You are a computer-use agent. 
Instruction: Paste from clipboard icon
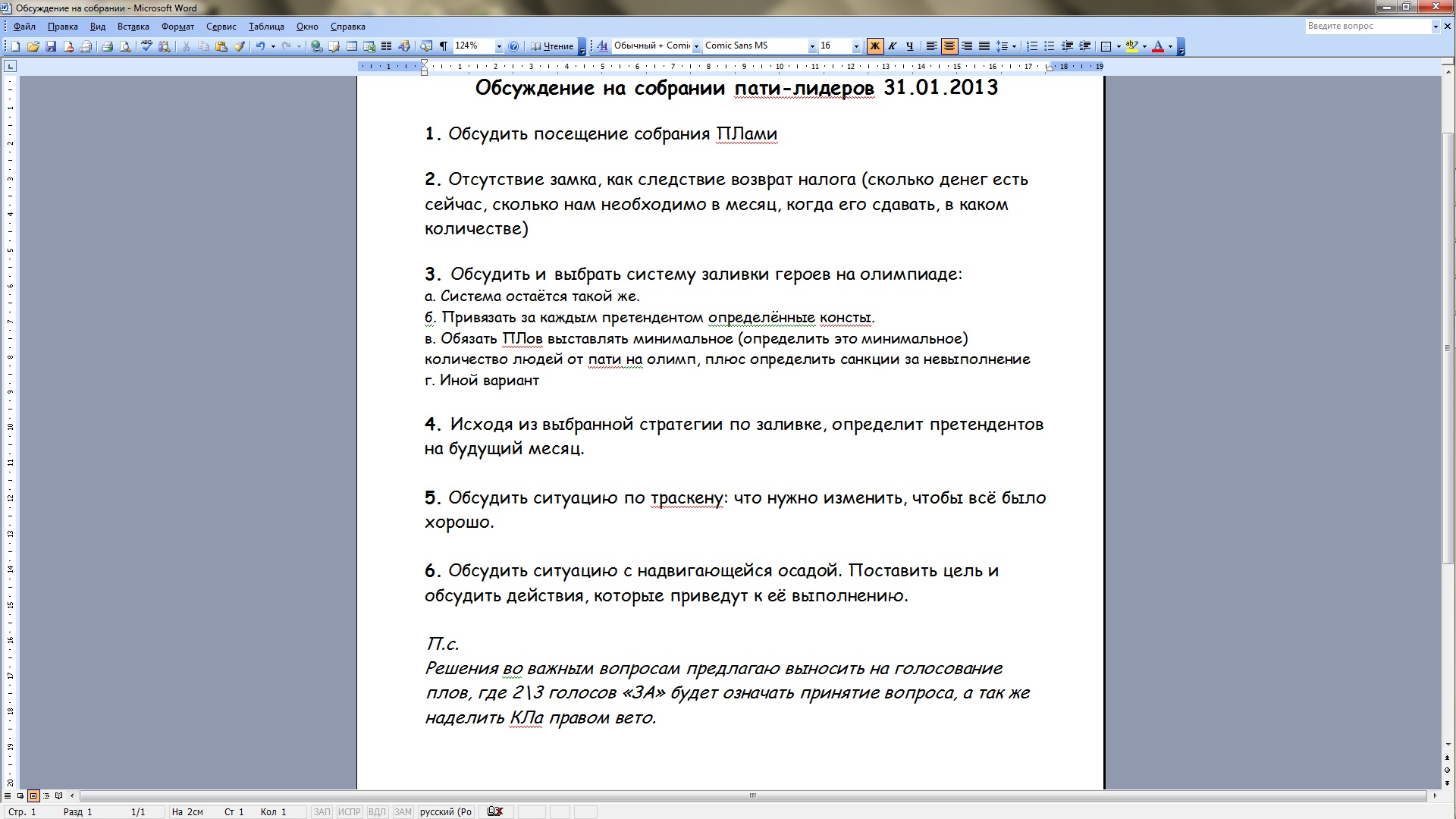point(221,46)
